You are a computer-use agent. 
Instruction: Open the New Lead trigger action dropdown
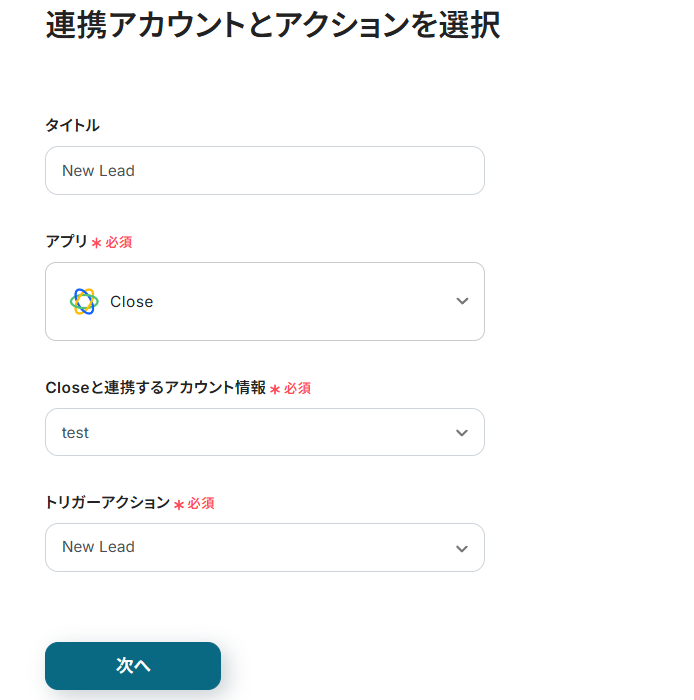click(250, 547)
